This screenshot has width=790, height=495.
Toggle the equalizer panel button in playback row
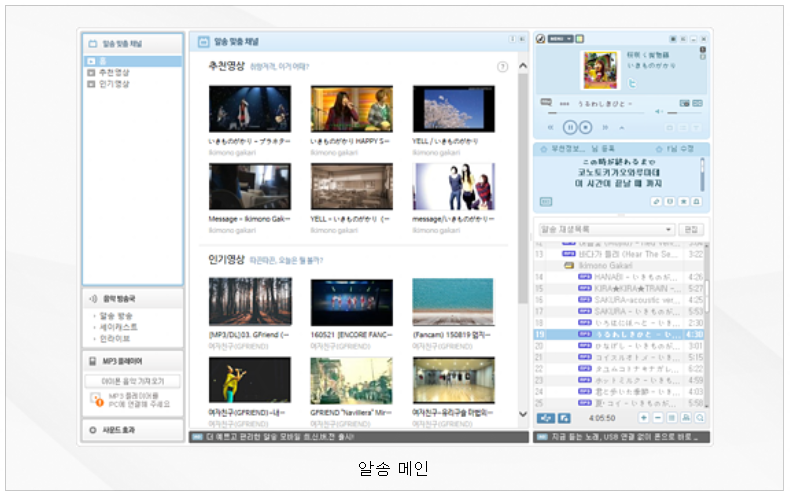(x=696, y=128)
